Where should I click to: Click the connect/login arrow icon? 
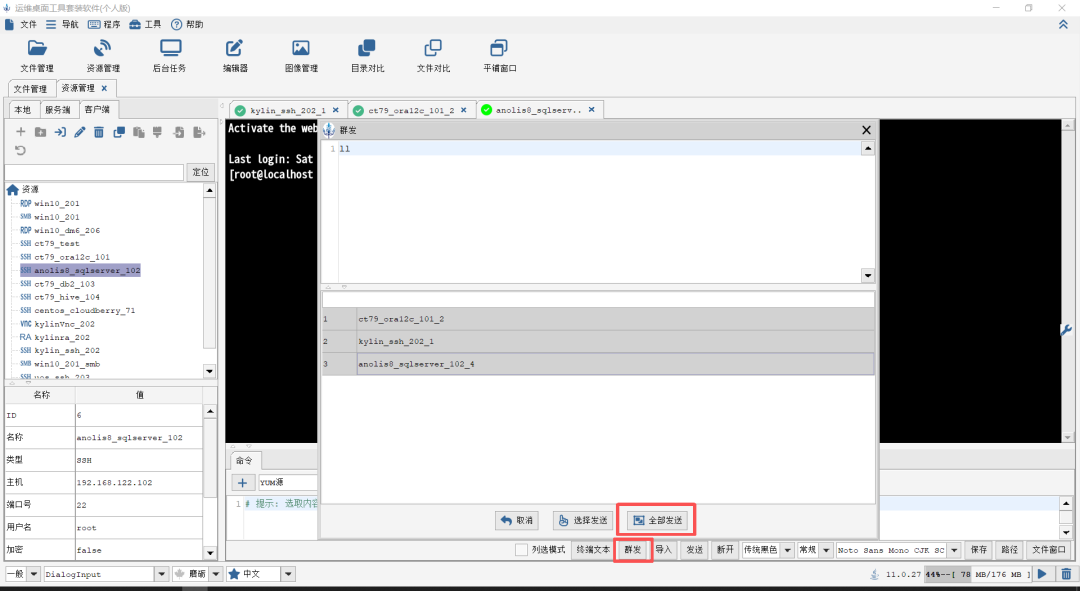[x=60, y=132]
